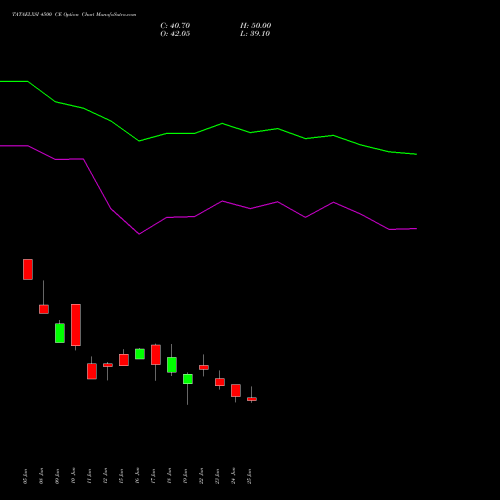
Task: Click the red candle for 17 Jan
Action: (156, 355)
